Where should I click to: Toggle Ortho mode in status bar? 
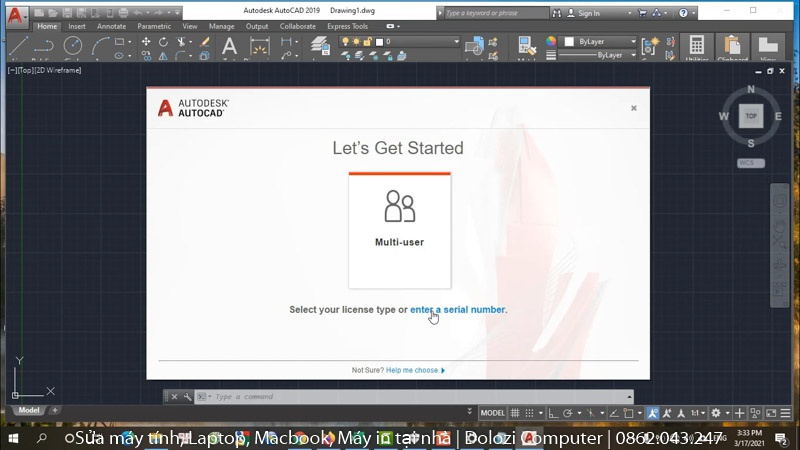click(553, 413)
